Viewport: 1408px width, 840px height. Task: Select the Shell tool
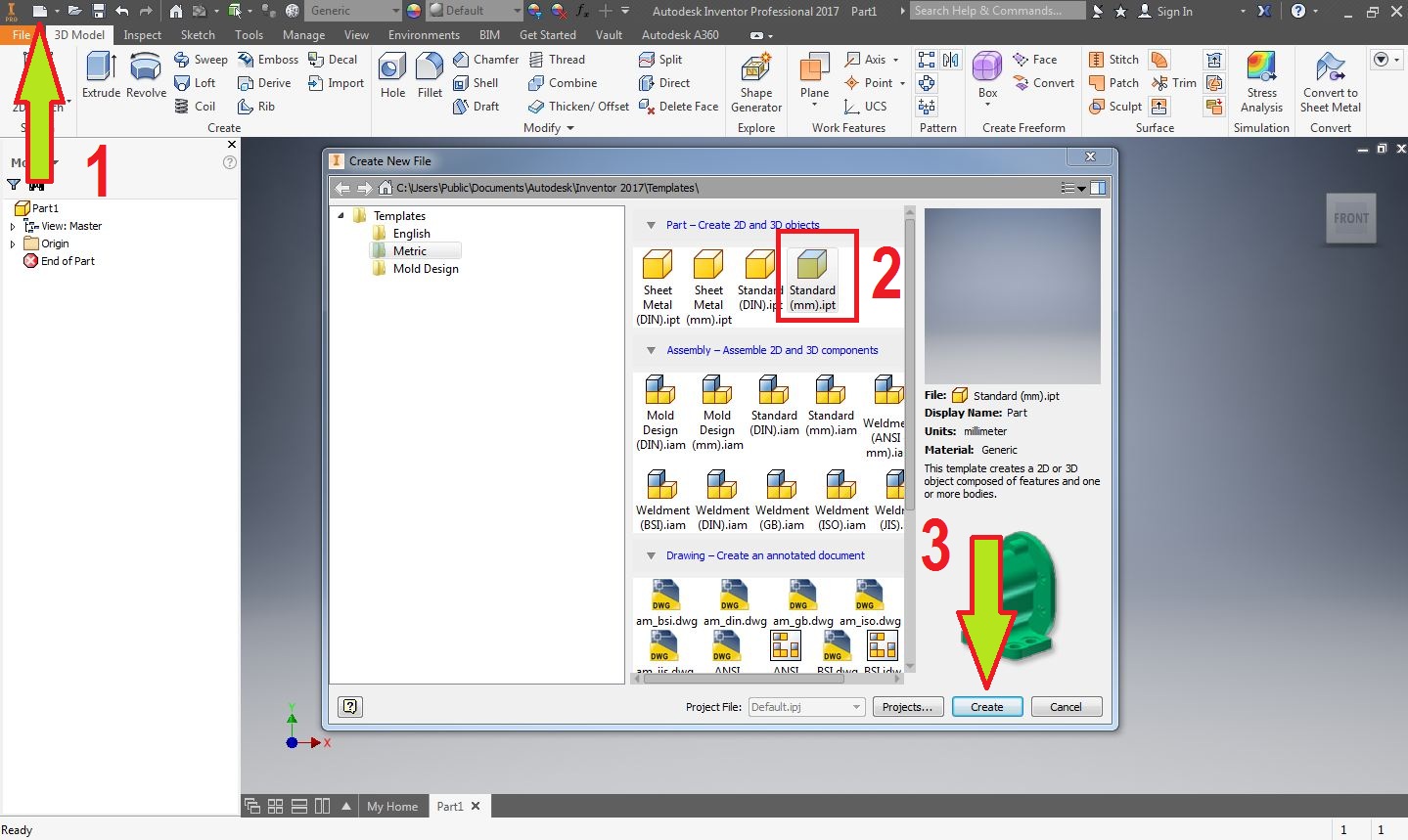click(x=478, y=82)
